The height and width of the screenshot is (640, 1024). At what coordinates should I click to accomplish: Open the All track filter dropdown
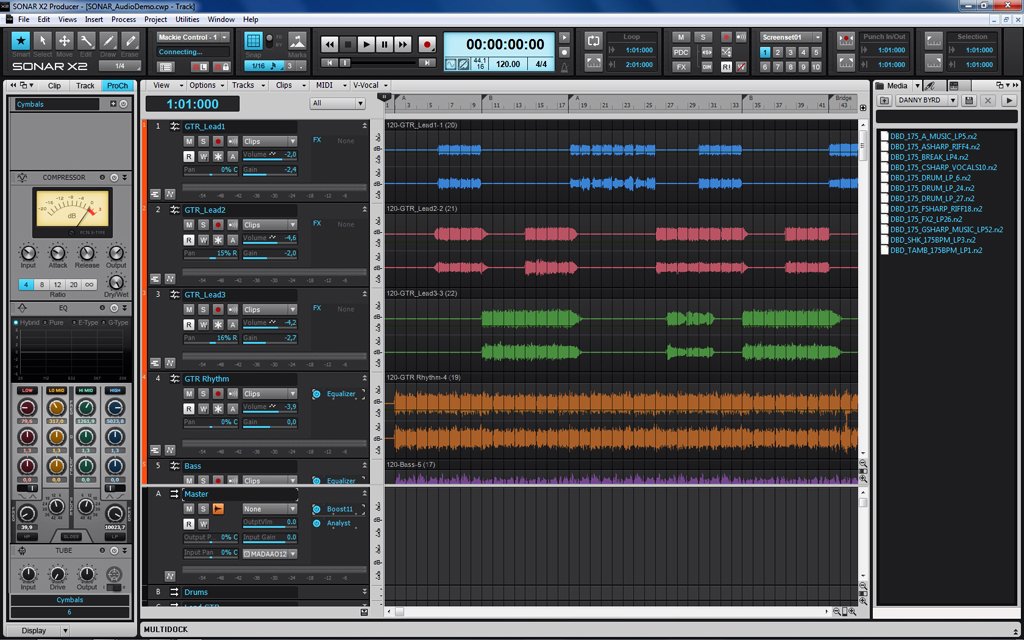click(x=338, y=103)
